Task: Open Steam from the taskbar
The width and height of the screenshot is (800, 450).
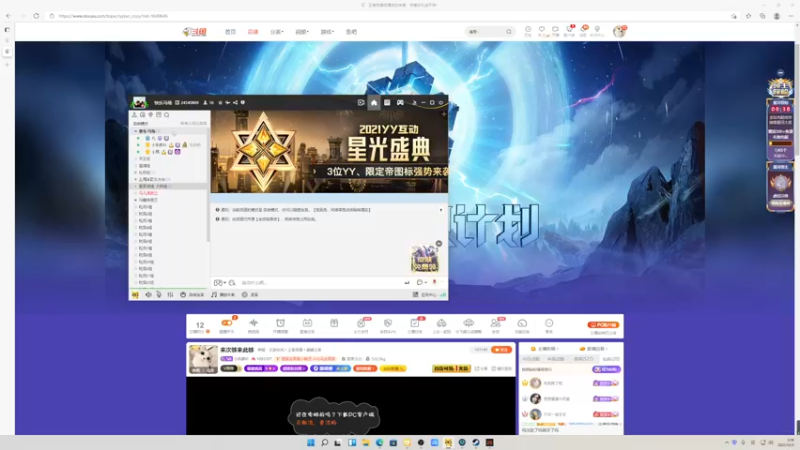Action: point(476,442)
